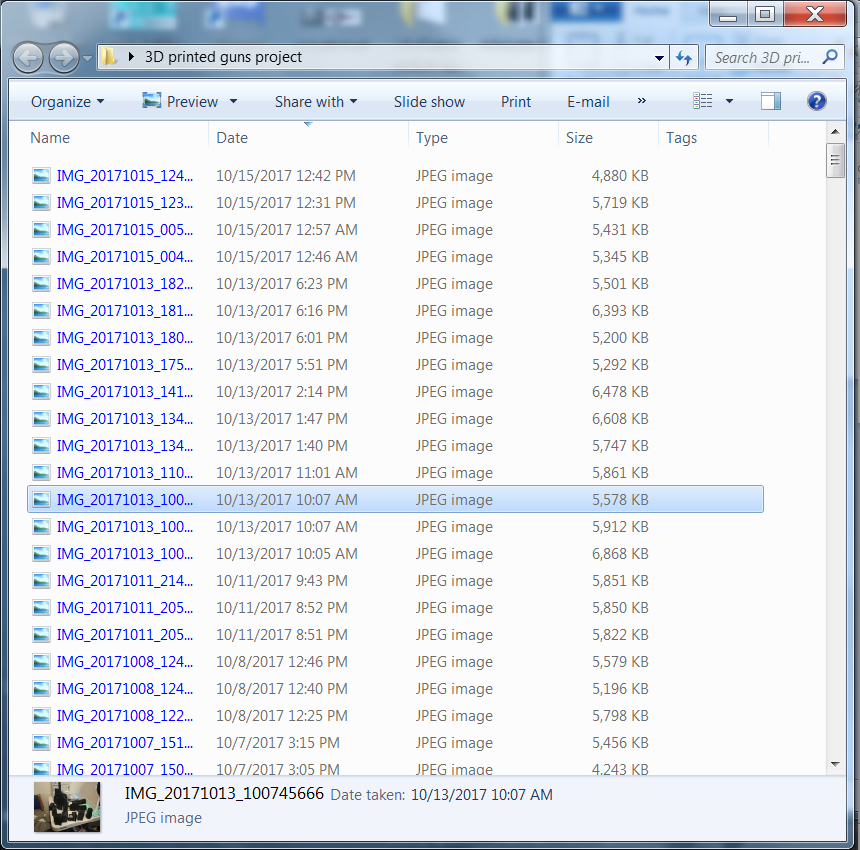Click image icon of IMG_20171013_141...
The width and height of the screenshot is (860, 850).
tap(42, 392)
